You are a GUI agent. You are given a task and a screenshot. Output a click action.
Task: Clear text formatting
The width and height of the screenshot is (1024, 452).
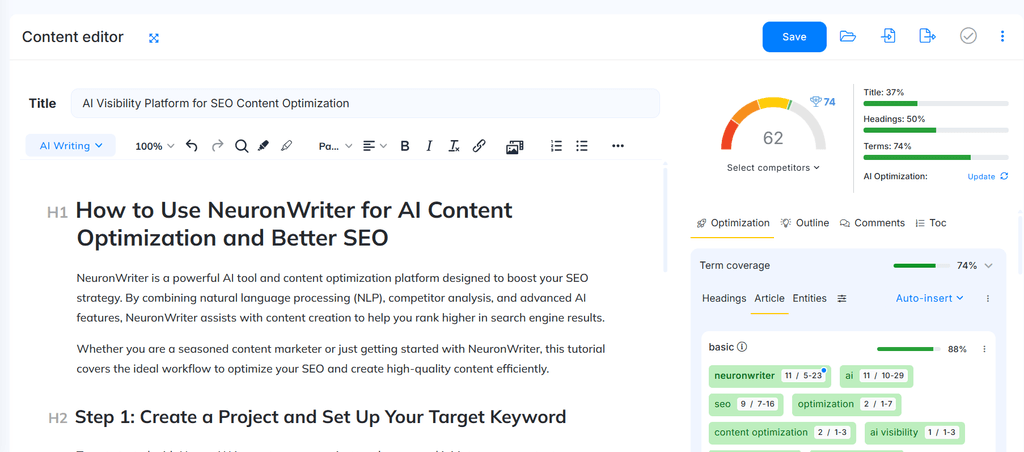[x=454, y=146]
